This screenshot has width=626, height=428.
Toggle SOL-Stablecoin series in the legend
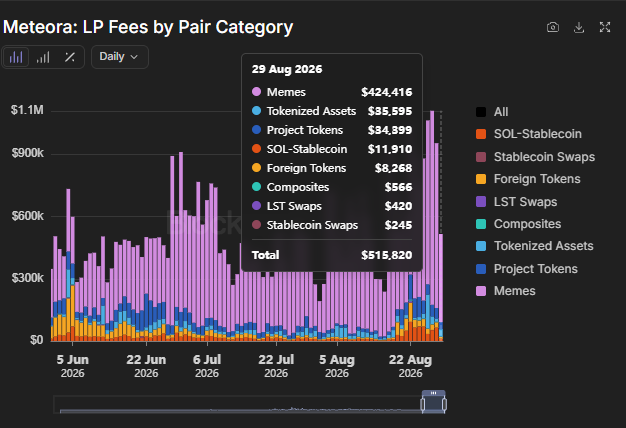(x=529, y=134)
